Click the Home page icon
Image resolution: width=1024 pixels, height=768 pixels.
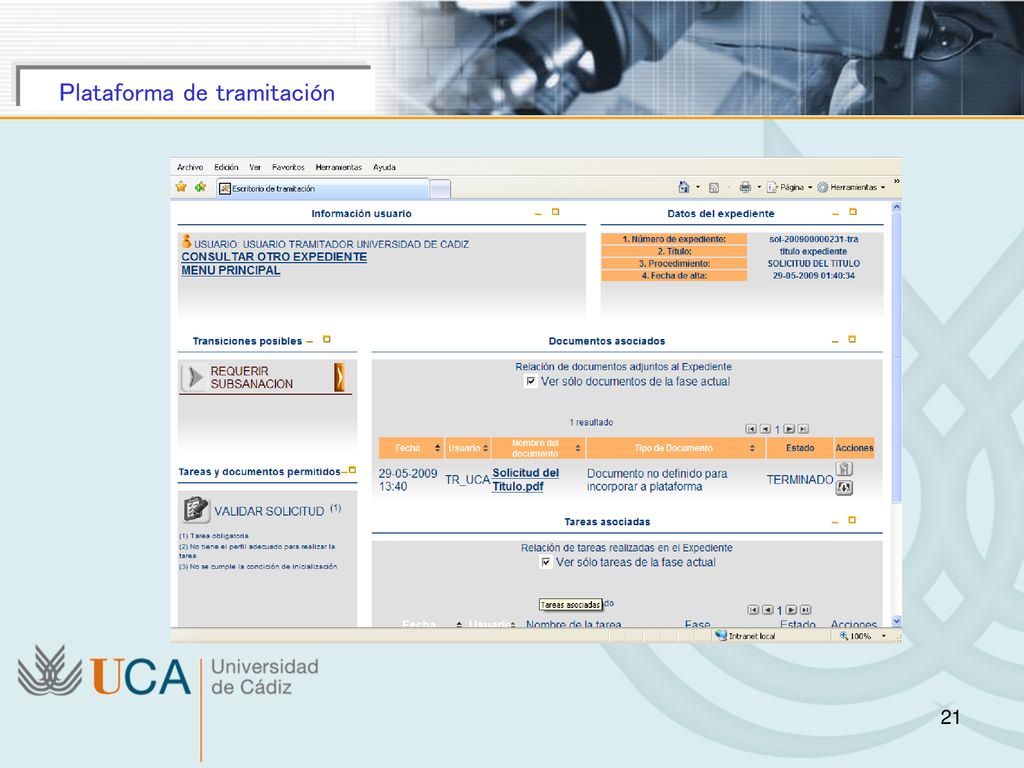[x=684, y=187]
